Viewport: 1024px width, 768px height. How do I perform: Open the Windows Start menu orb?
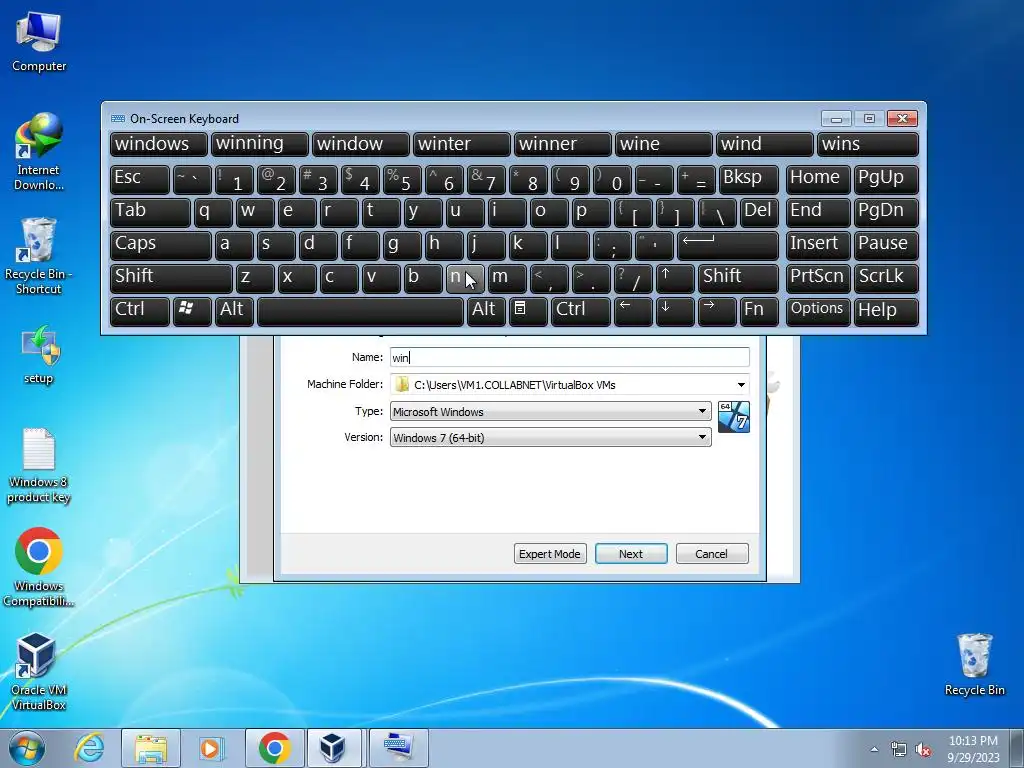pos(27,748)
